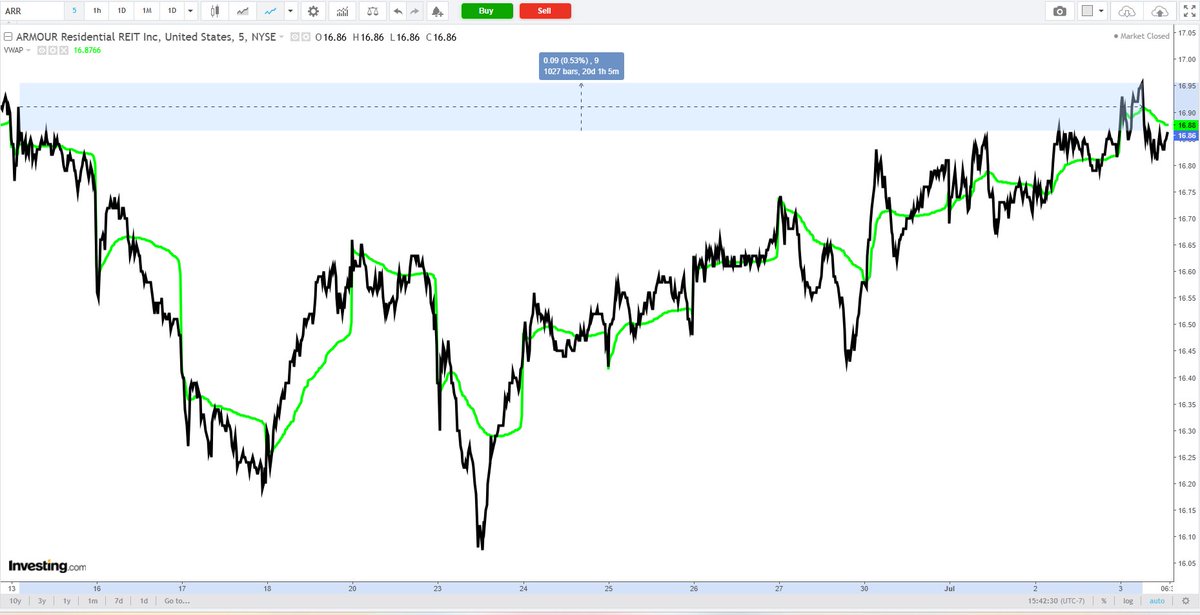Toggle log scale on the price axis
Viewport: 1200px width, 615px height.
coord(1128,601)
